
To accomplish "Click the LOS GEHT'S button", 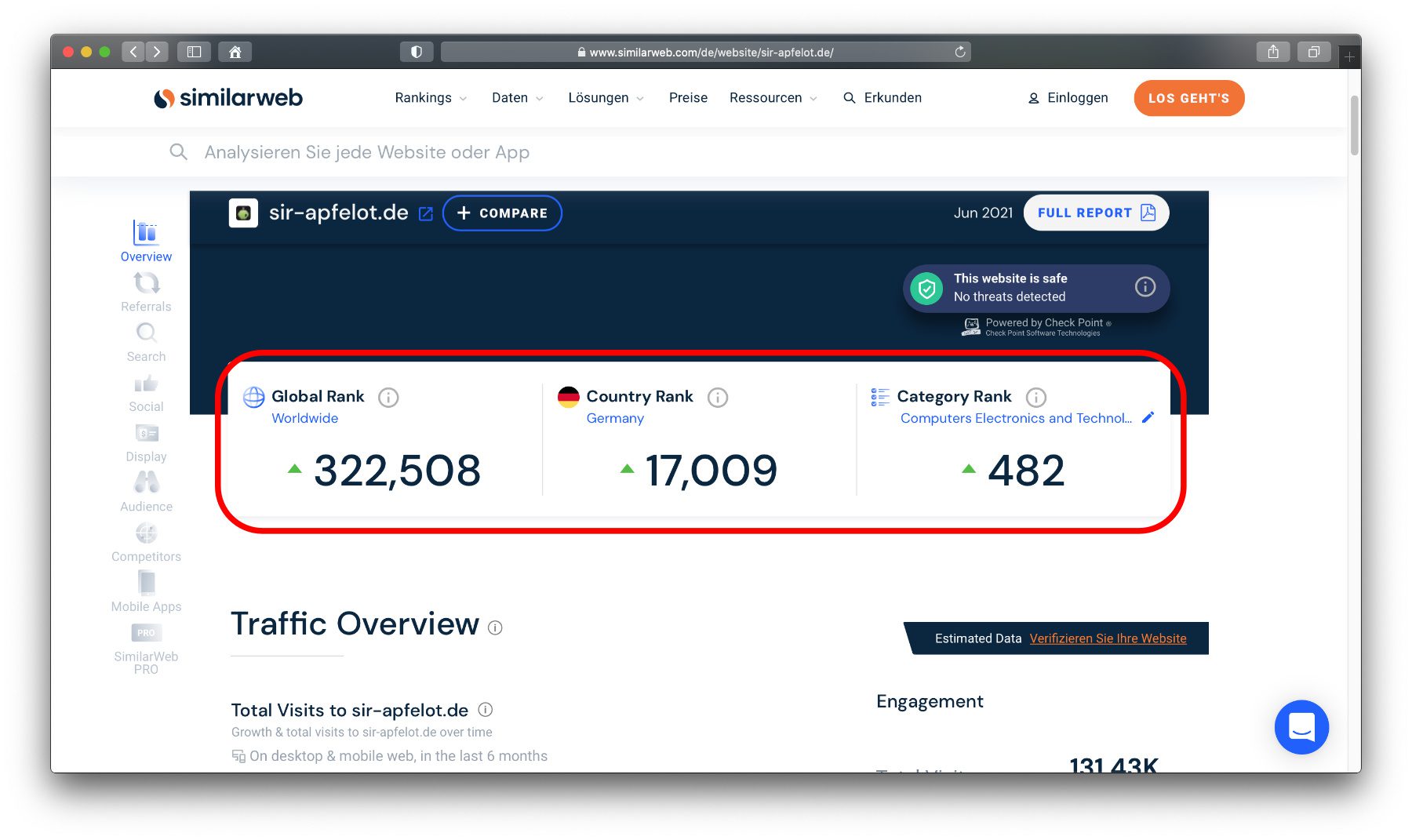I will pos(1188,98).
